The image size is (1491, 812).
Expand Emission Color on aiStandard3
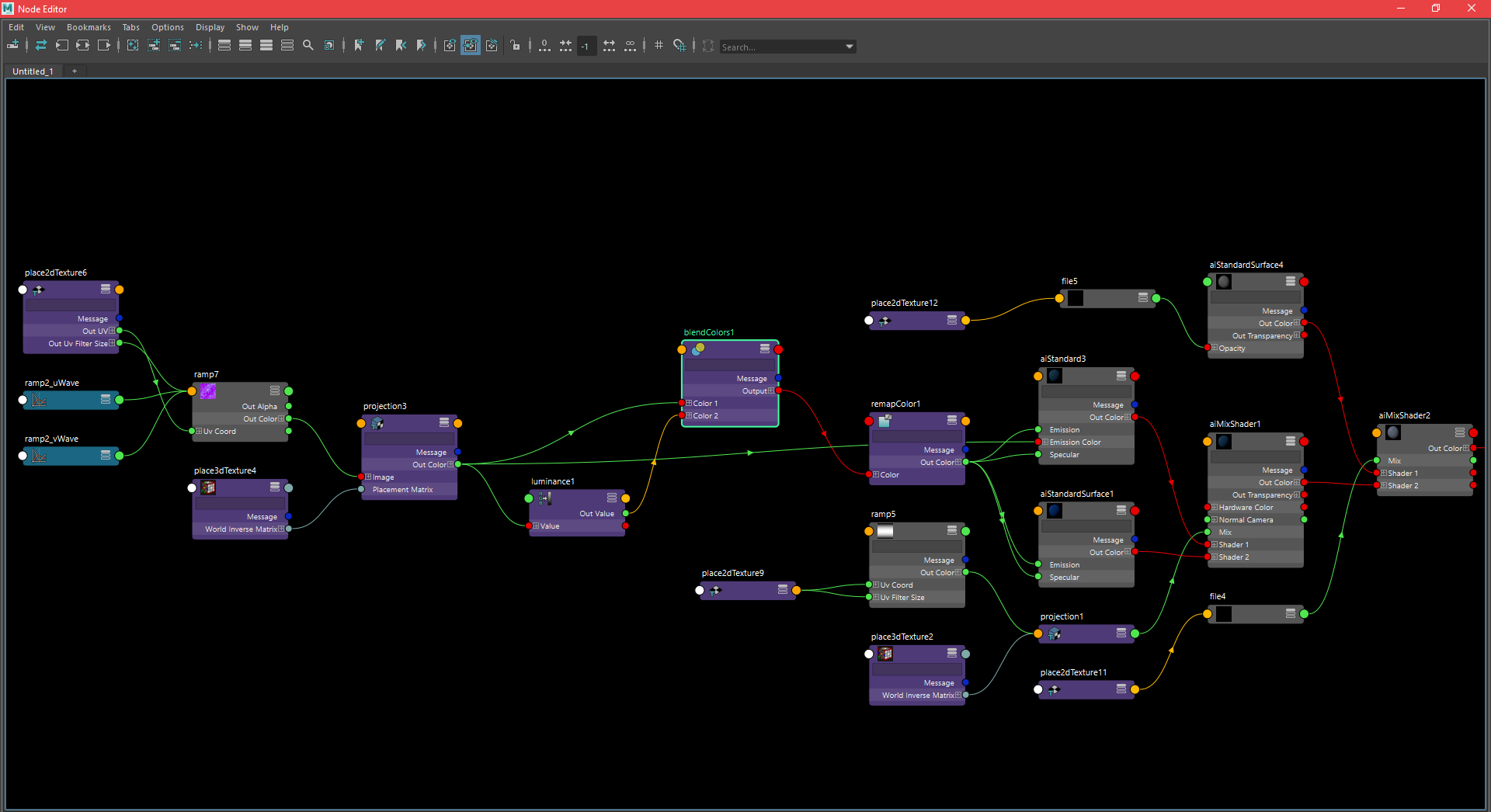pos(1045,442)
